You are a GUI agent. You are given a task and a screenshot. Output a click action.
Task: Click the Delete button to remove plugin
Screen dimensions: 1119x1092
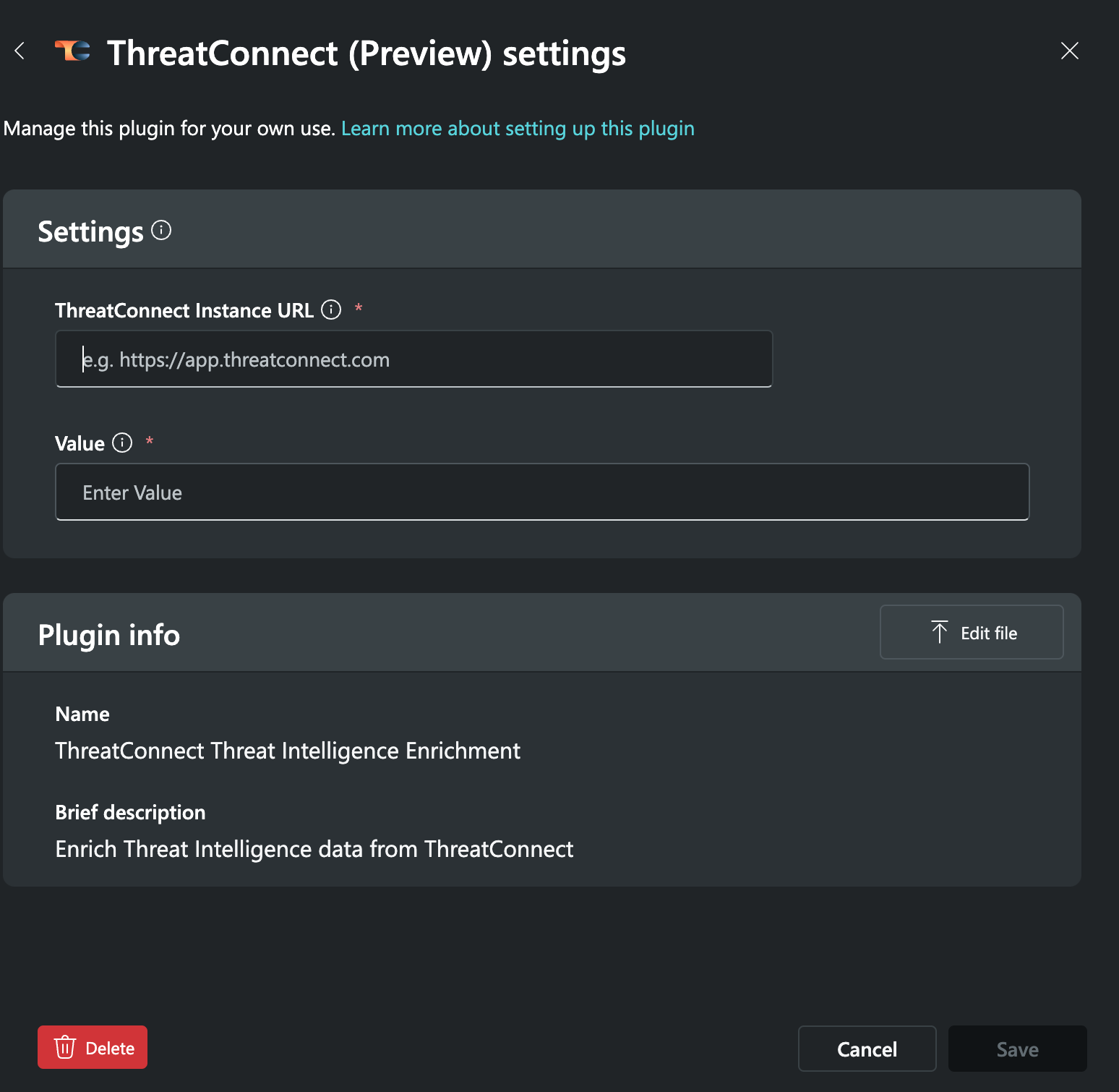click(x=92, y=1047)
